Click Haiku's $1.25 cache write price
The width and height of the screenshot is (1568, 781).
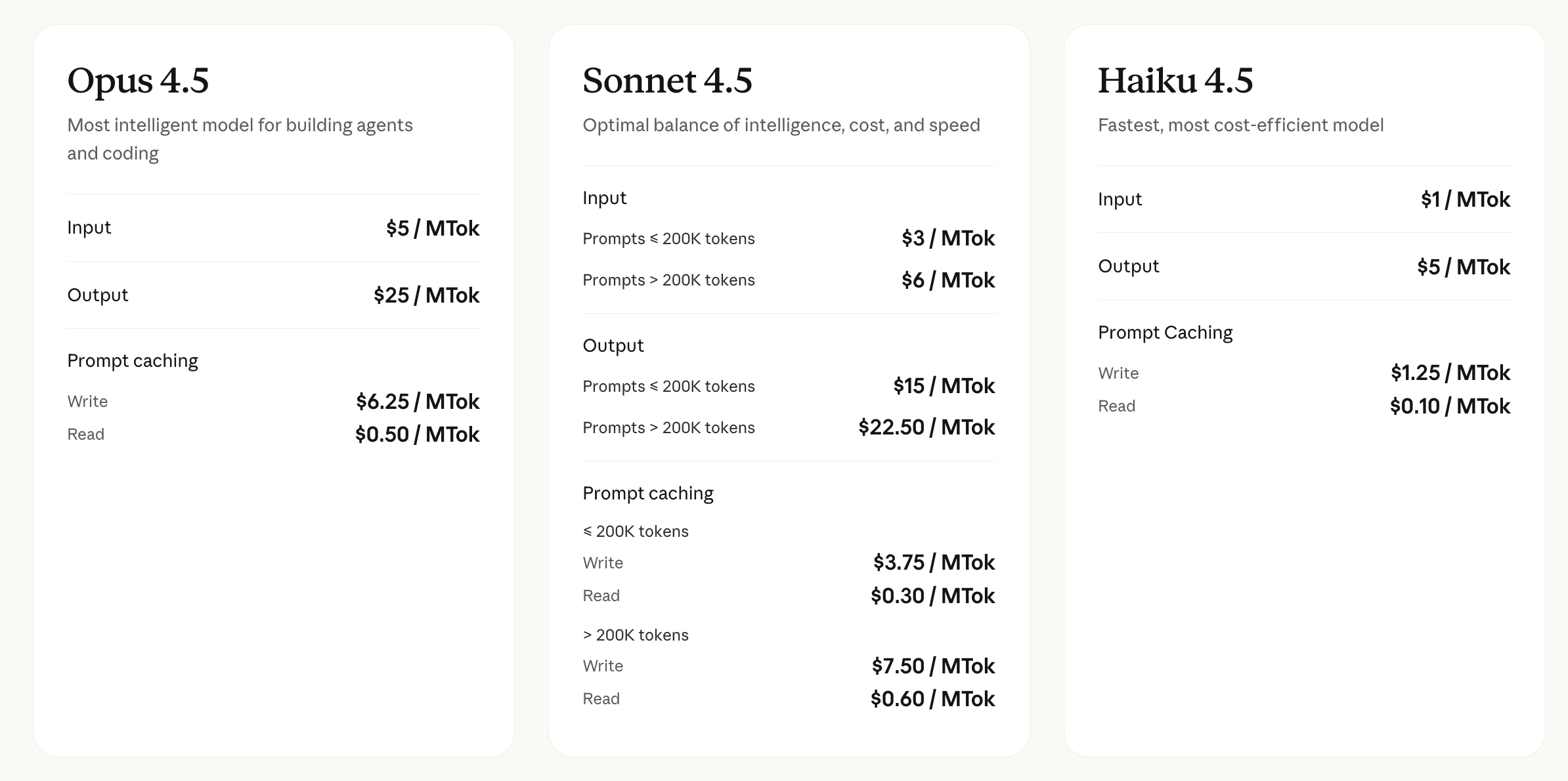coord(1450,373)
